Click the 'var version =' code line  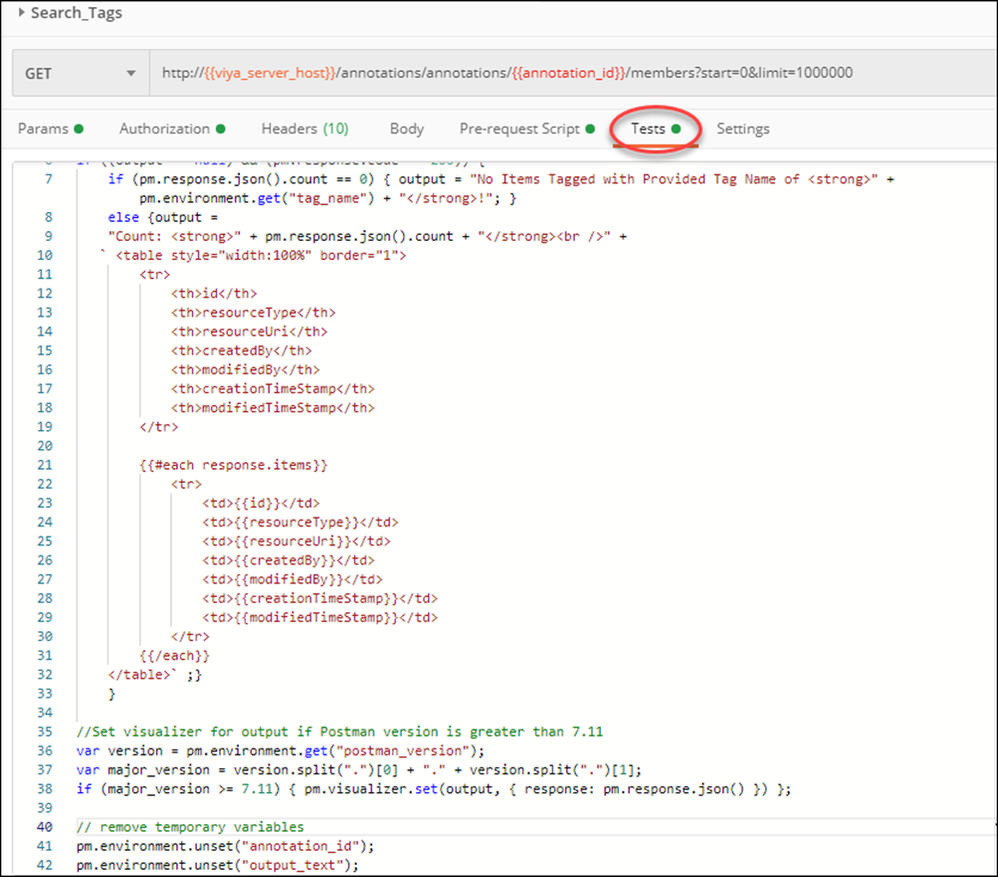[x=281, y=751]
